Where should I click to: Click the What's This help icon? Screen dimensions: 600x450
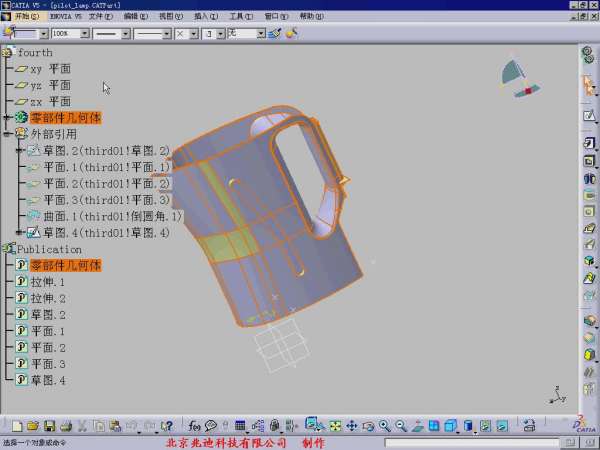167,426
